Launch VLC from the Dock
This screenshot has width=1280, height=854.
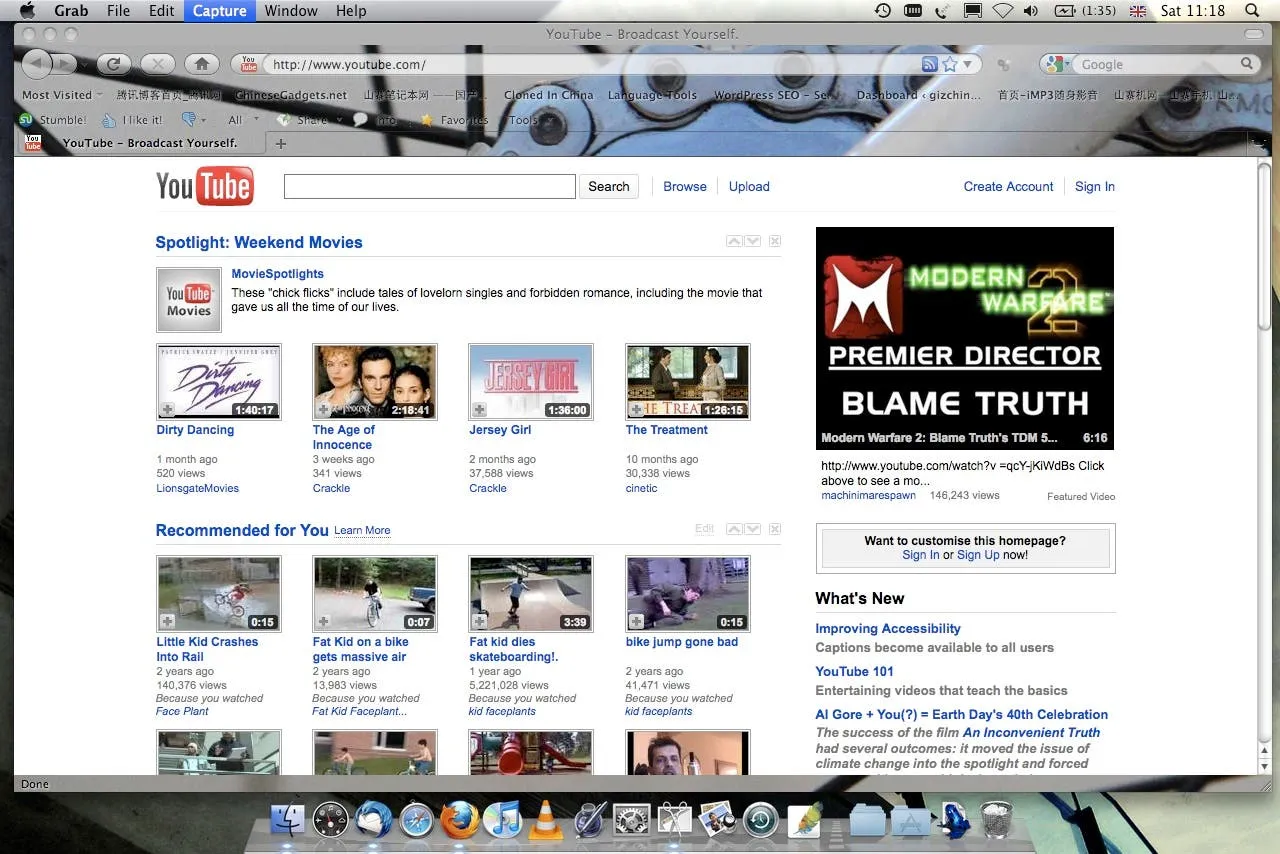click(x=547, y=819)
